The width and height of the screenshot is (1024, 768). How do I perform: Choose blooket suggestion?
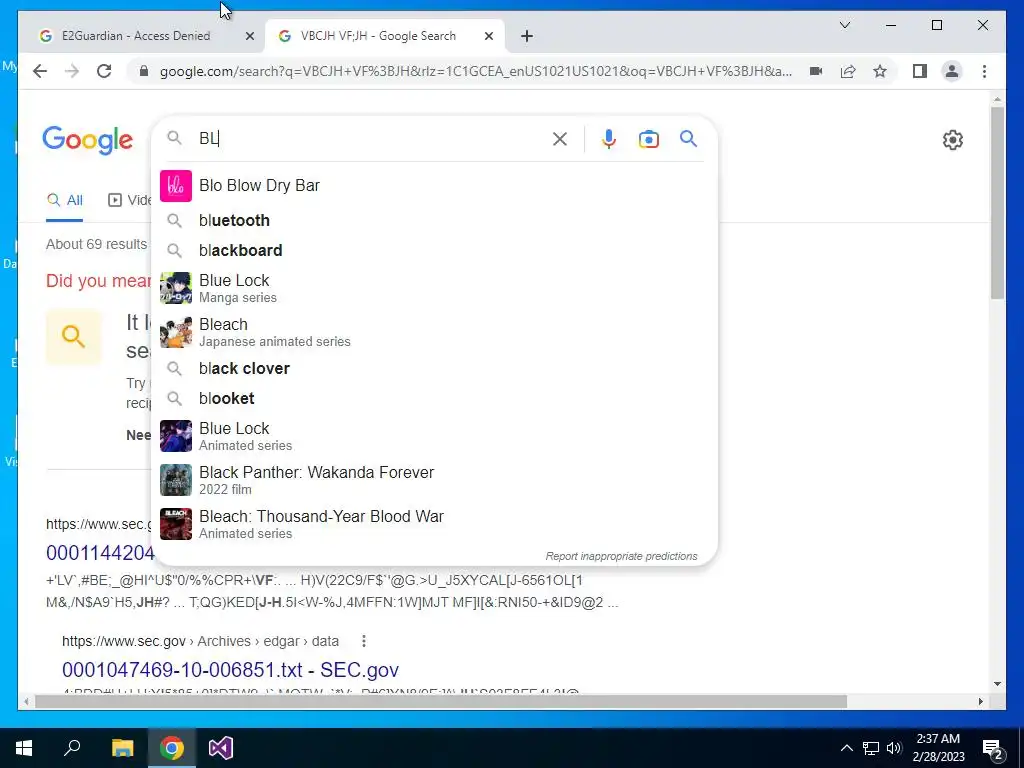pos(434,398)
